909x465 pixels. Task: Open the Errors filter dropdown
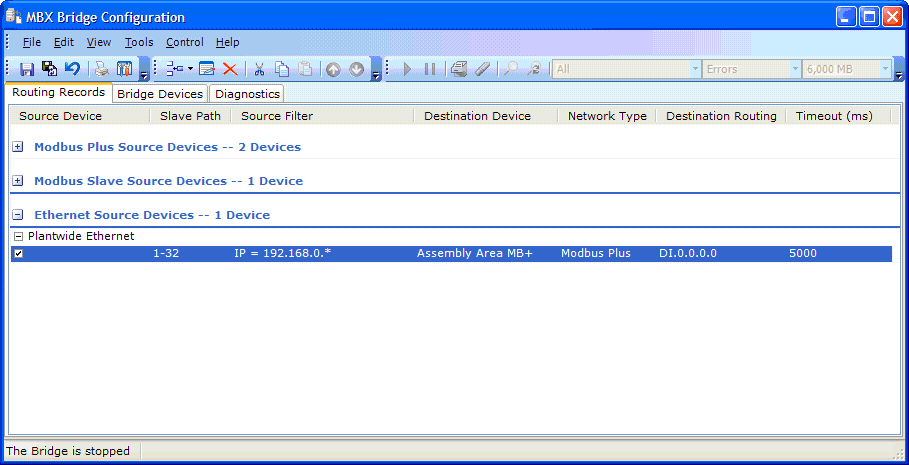795,69
